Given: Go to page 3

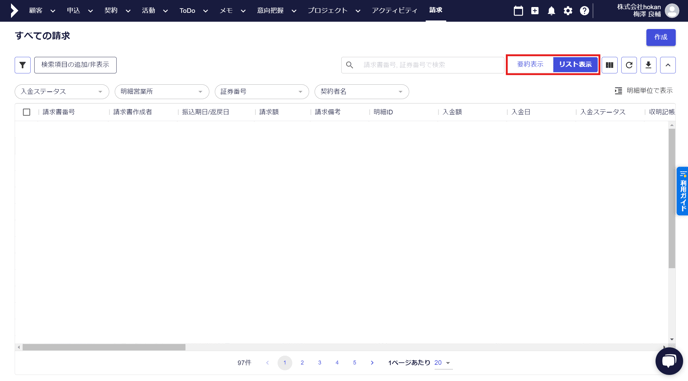Looking at the screenshot, I should coord(319,363).
